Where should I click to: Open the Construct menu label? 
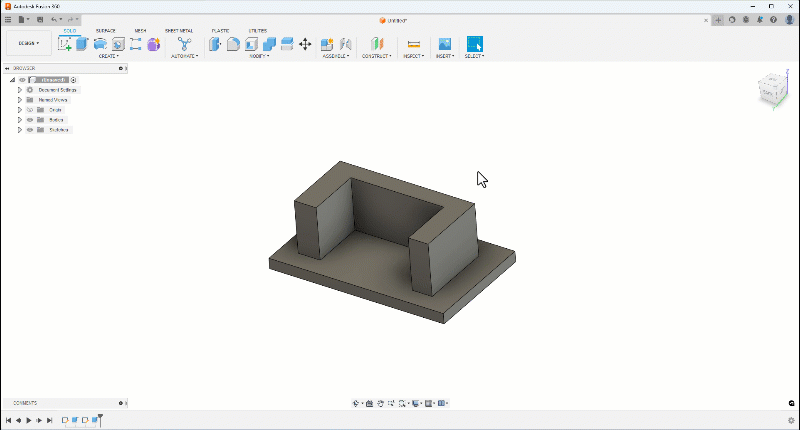point(377,56)
